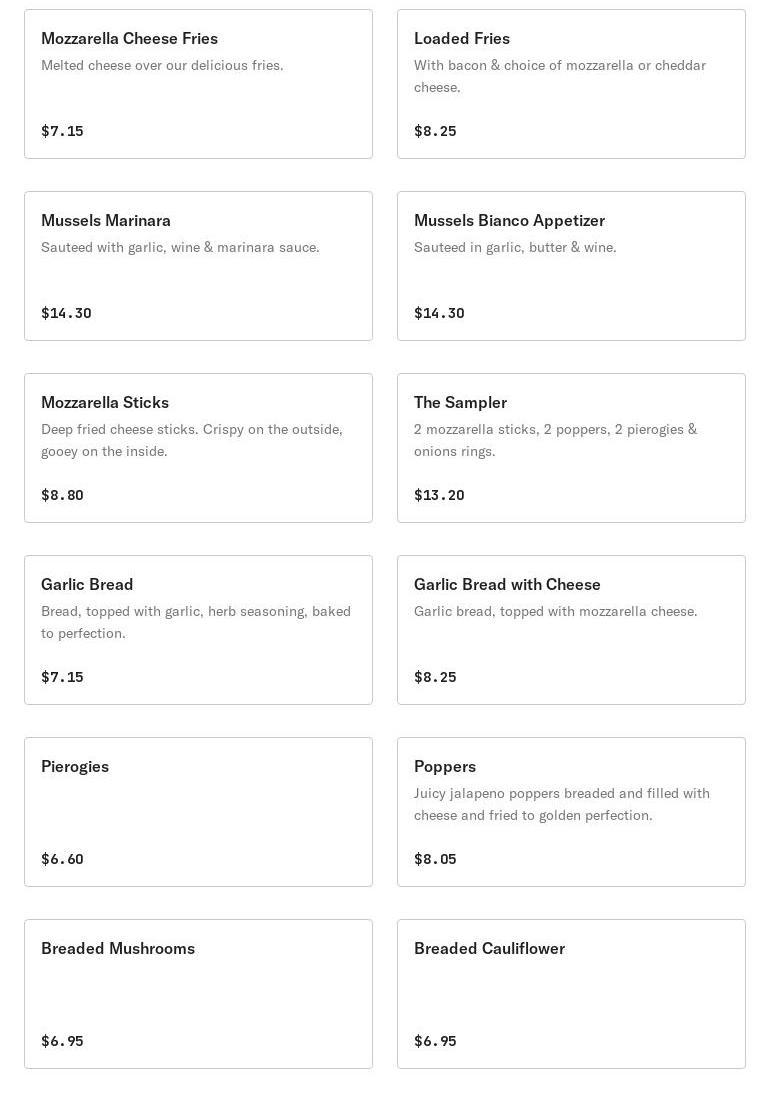Image resolution: width=770 pixels, height=1095 pixels.
Task: Click the $13.20 price on The Sampler
Action: pos(439,495)
